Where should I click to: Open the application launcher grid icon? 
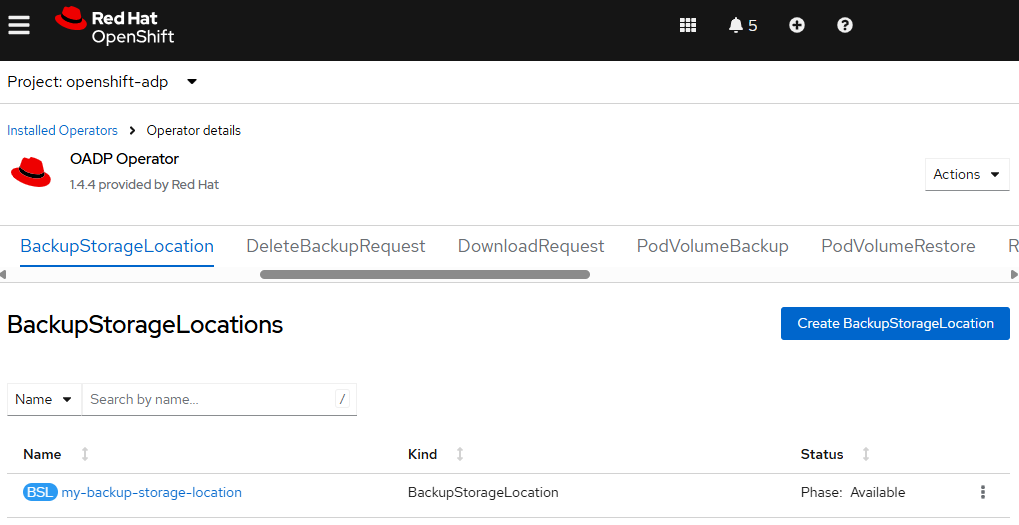click(688, 25)
